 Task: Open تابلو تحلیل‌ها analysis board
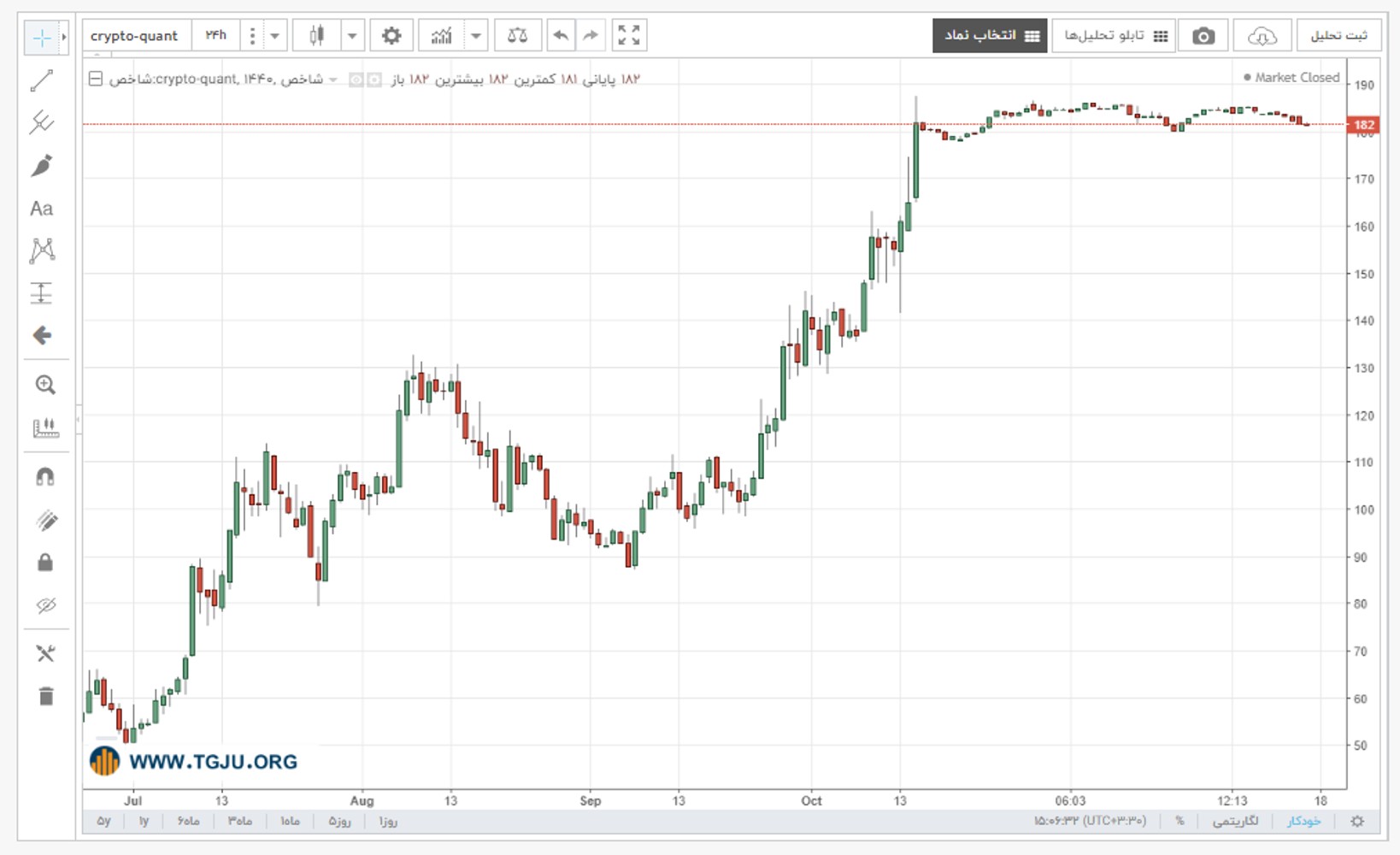pos(1115,36)
